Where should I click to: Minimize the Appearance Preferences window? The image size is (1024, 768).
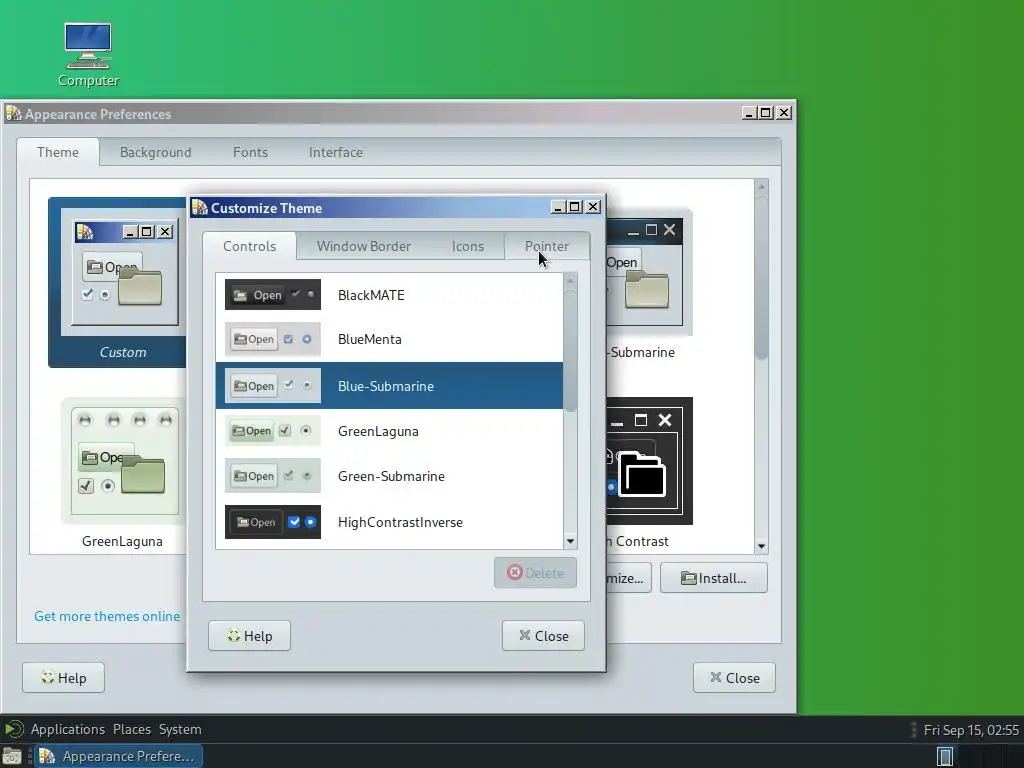click(x=749, y=113)
